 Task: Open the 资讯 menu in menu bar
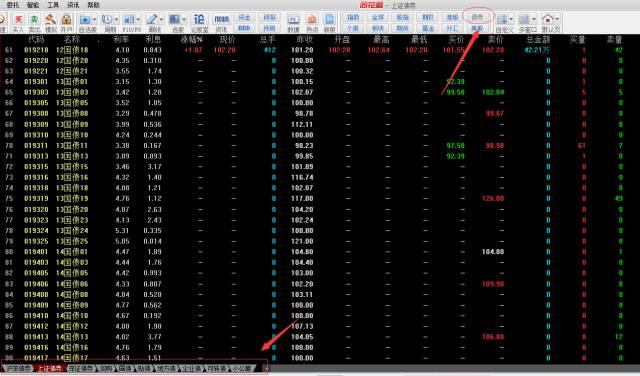73,5
